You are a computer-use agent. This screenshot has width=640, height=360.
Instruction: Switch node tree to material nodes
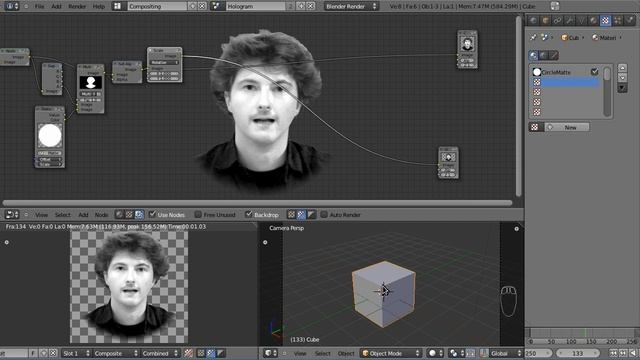click(x=119, y=215)
